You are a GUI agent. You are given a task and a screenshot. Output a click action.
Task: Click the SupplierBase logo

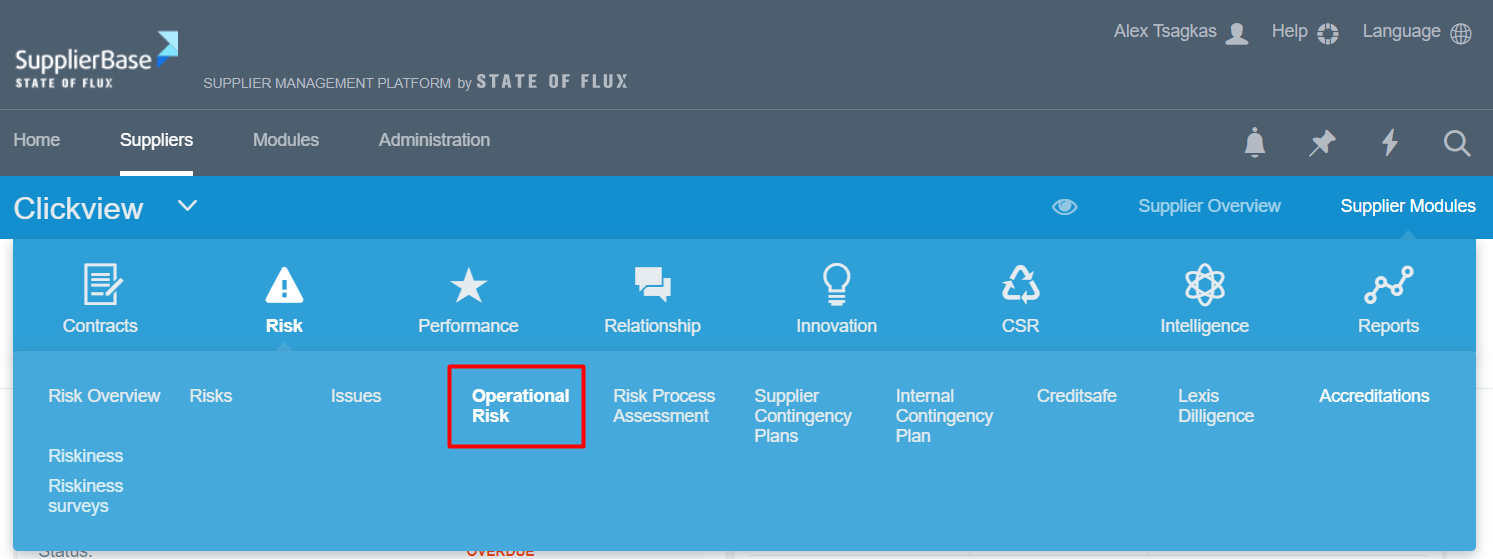(x=96, y=60)
